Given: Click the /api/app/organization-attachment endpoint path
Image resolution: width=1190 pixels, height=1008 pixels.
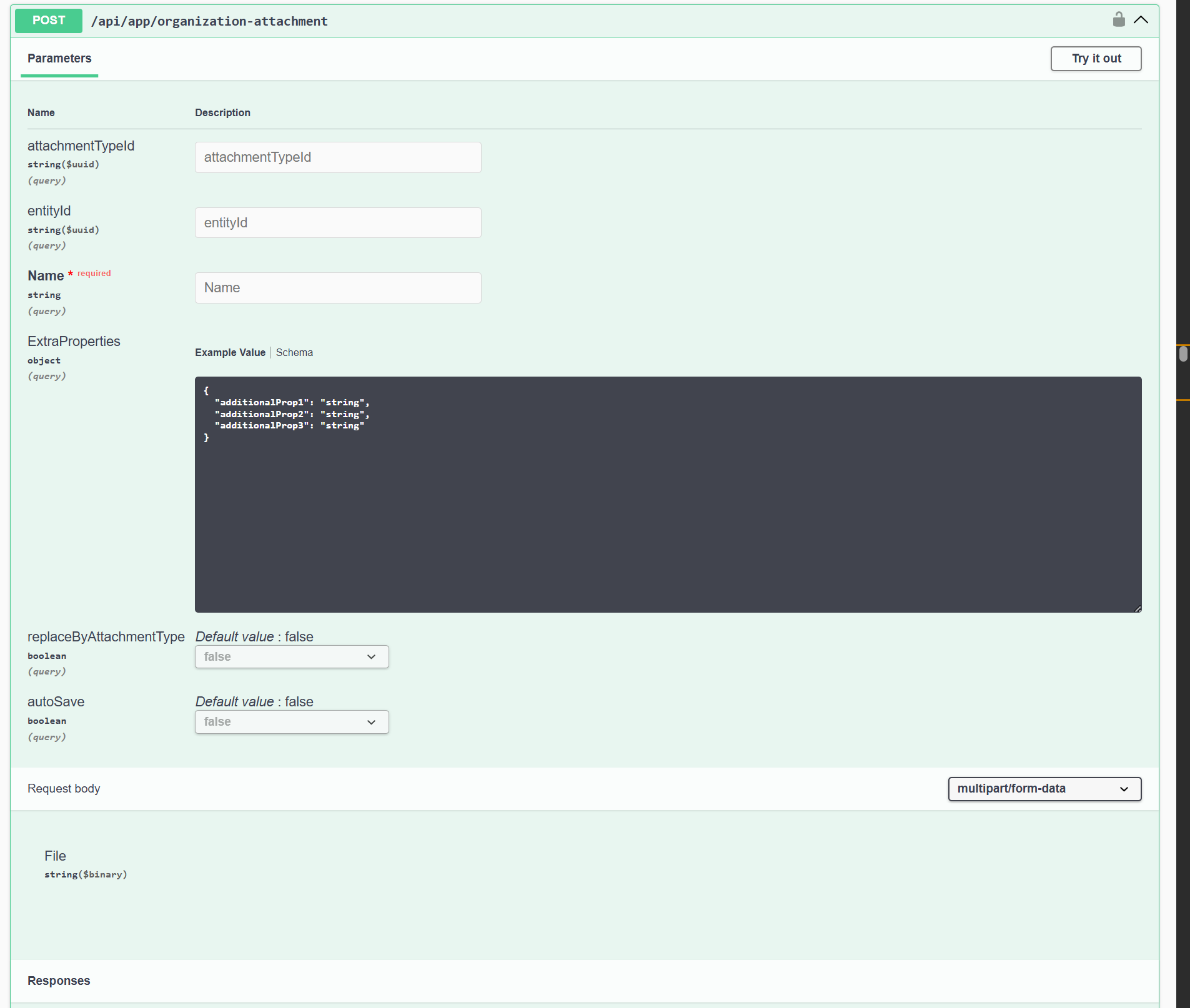Looking at the screenshot, I should (209, 21).
